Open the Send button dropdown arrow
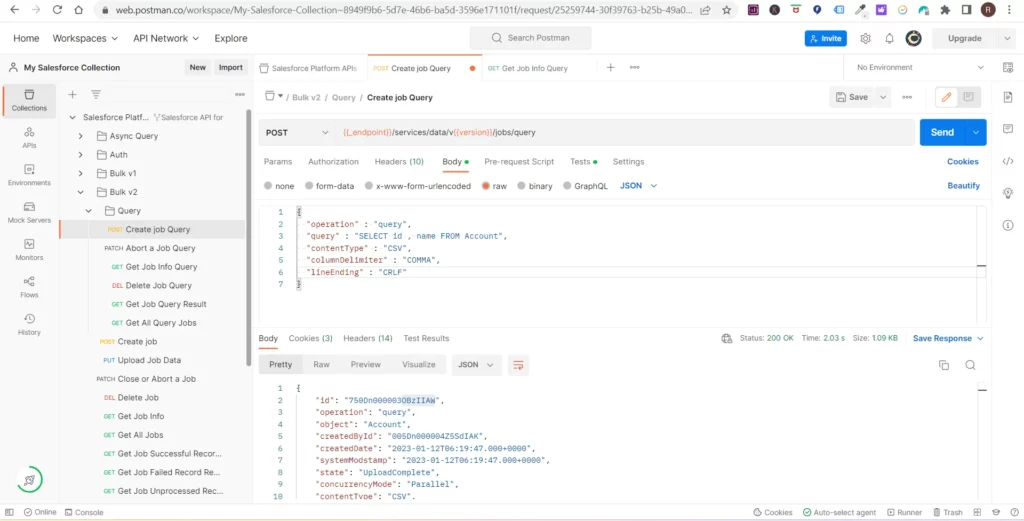This screenshot has height=521, width=1024. [976, 133]
